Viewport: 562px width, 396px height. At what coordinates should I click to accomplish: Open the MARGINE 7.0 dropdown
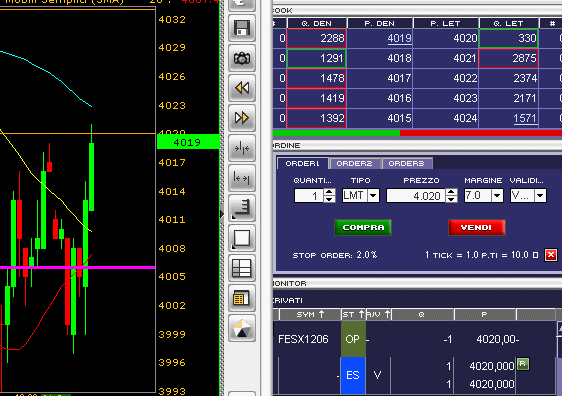tap(497, 196)
